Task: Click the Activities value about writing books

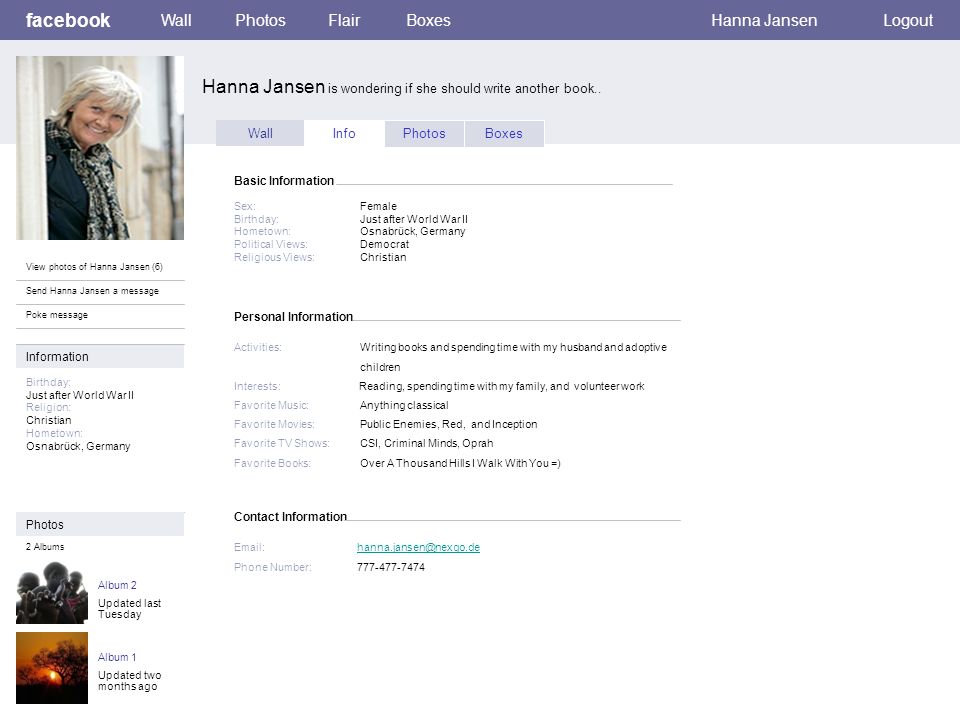Action: [x=513, y=357]
